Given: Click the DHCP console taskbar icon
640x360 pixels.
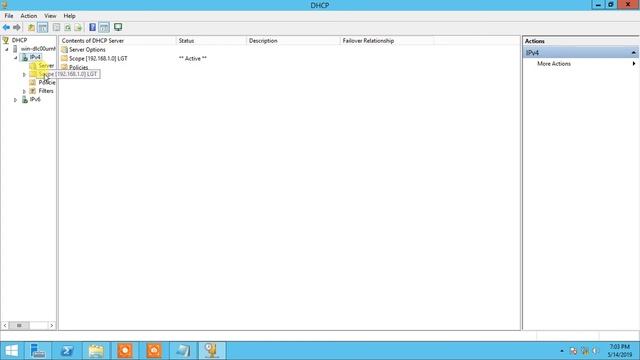Looking at the screenshot, I should click(x=212, y=351).
